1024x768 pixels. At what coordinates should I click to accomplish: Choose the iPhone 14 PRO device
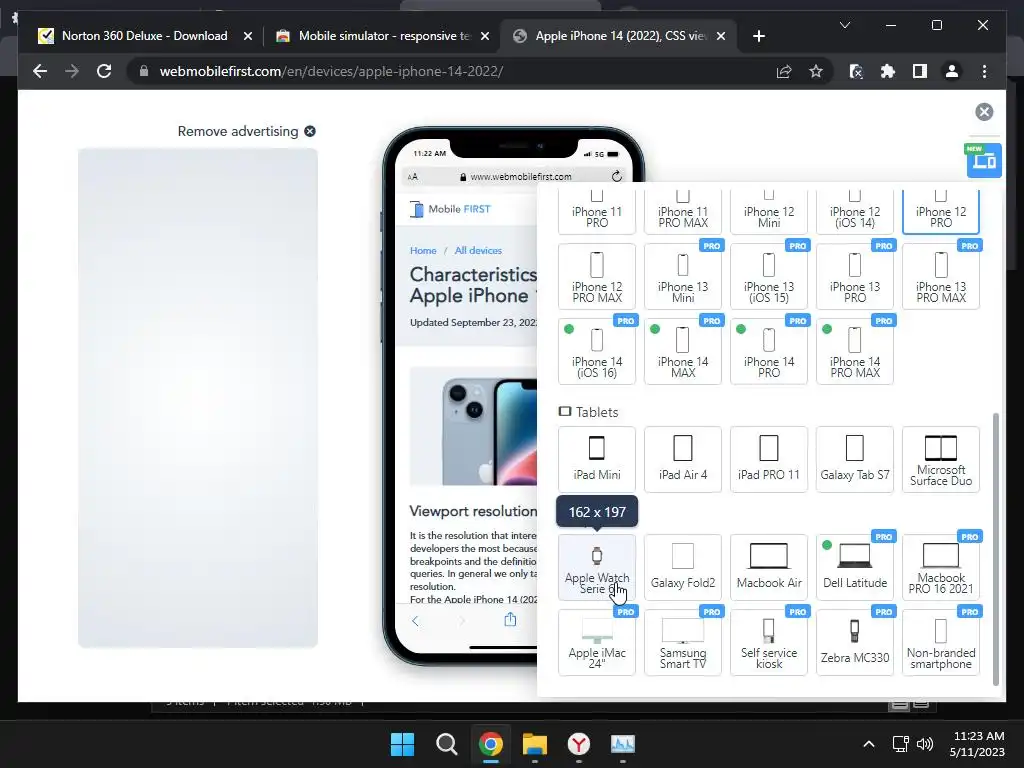769,351
